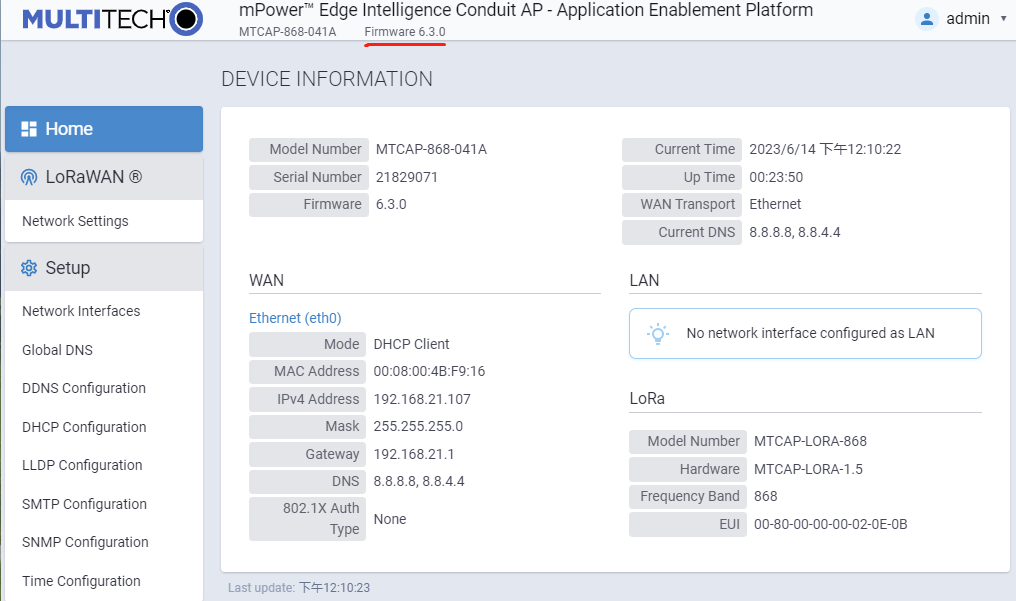Click the Setup gear icon
The width and height of the screenshot is (1016, 601).
point(29,268)
